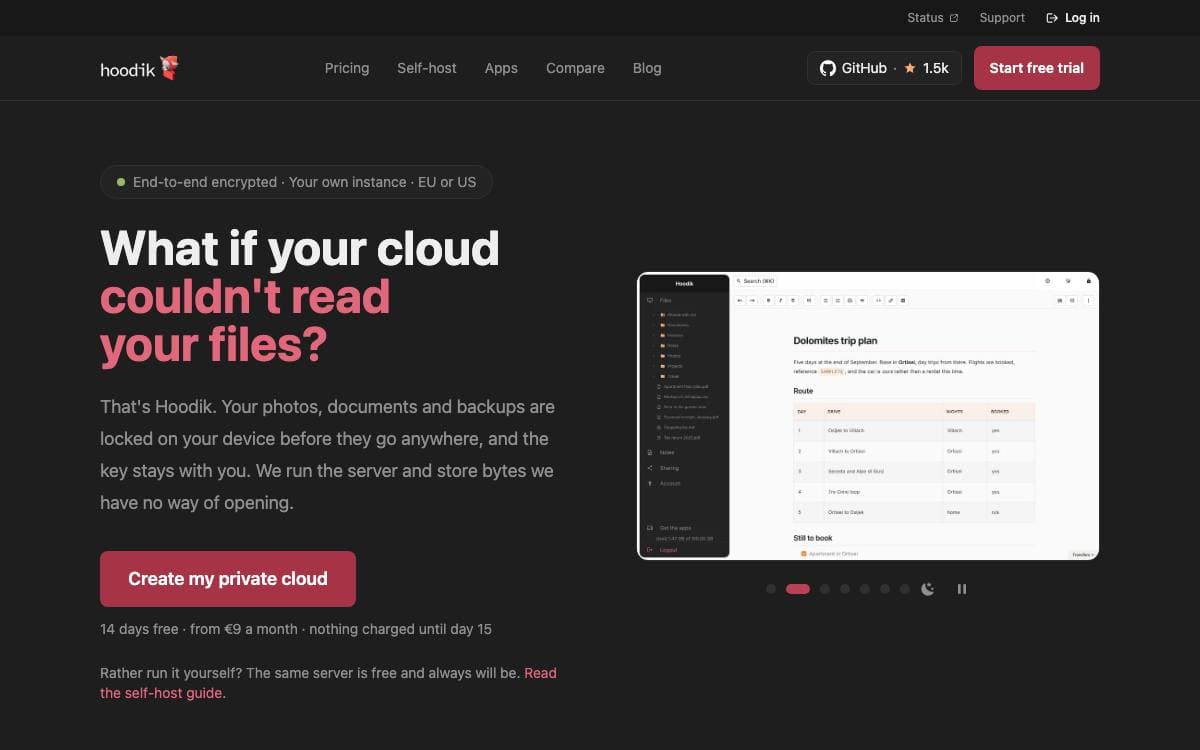Click the green status dot in badge
1200x750 pixels.
[x=121, y=182]
